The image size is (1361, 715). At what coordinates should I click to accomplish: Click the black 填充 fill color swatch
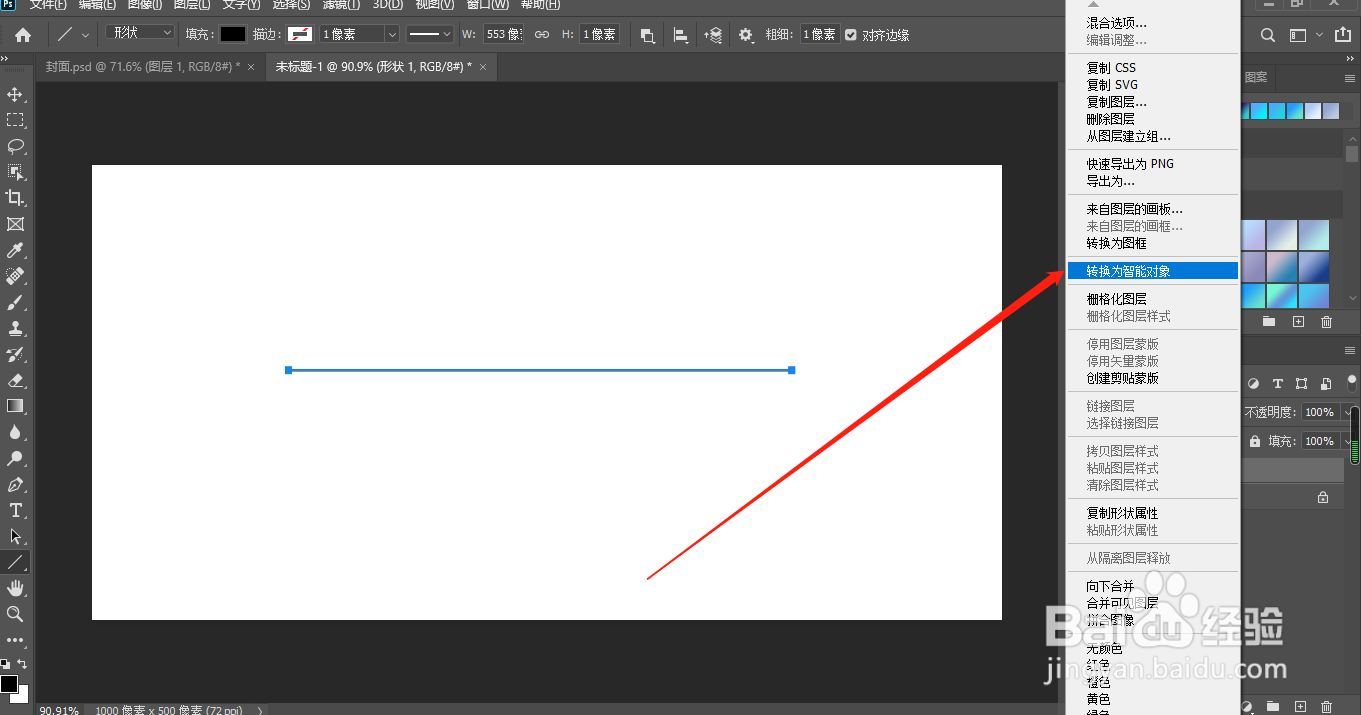(x=233, y=34)
